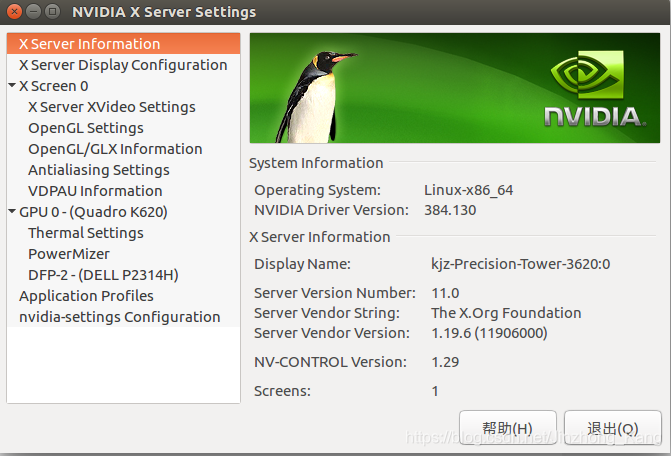The image size is (671, 456).
Task: Click the NVIDIA Driver Version label
Action: (x=331, y=210)
